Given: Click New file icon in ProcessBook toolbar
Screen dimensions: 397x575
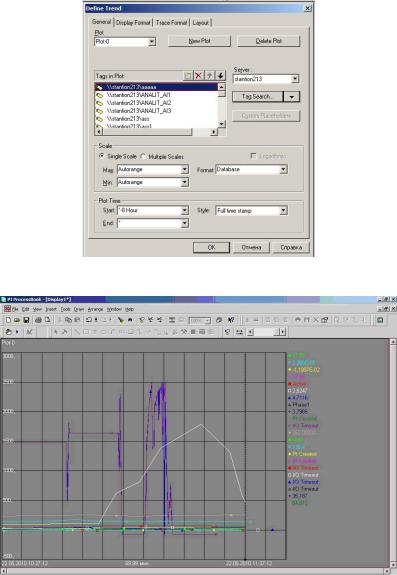Looking at the screenshot, I should point(8,320).
